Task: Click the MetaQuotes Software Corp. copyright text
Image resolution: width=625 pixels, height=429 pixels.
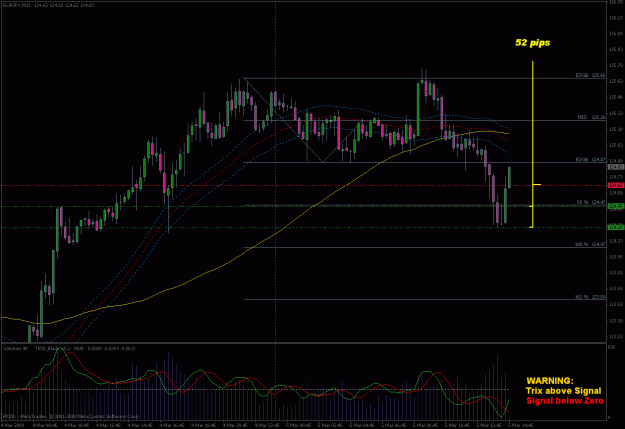Action: pos(72,416)
